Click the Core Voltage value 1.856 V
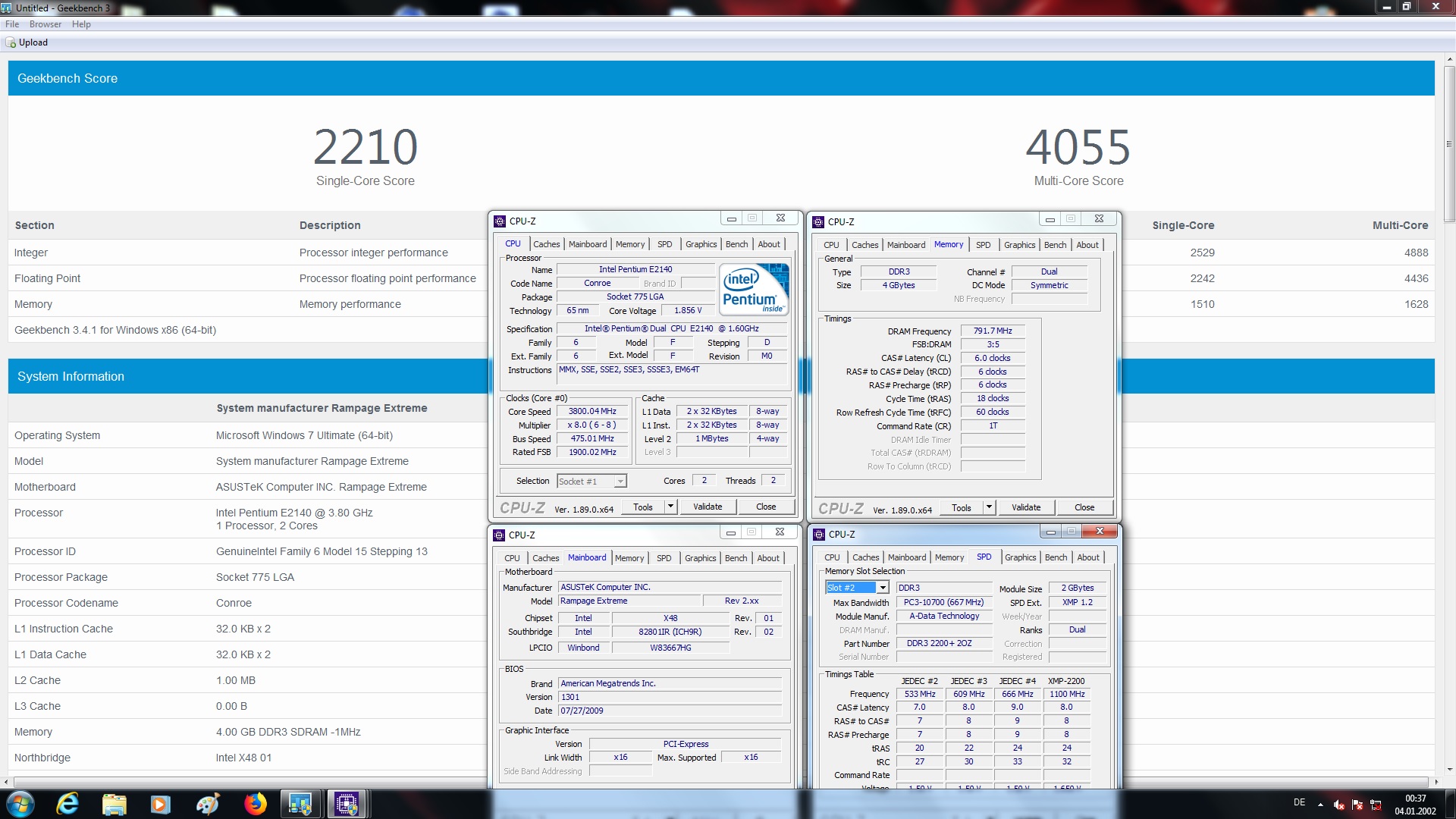The width and height of the screenshot is (1456, 819). (687, 311)
